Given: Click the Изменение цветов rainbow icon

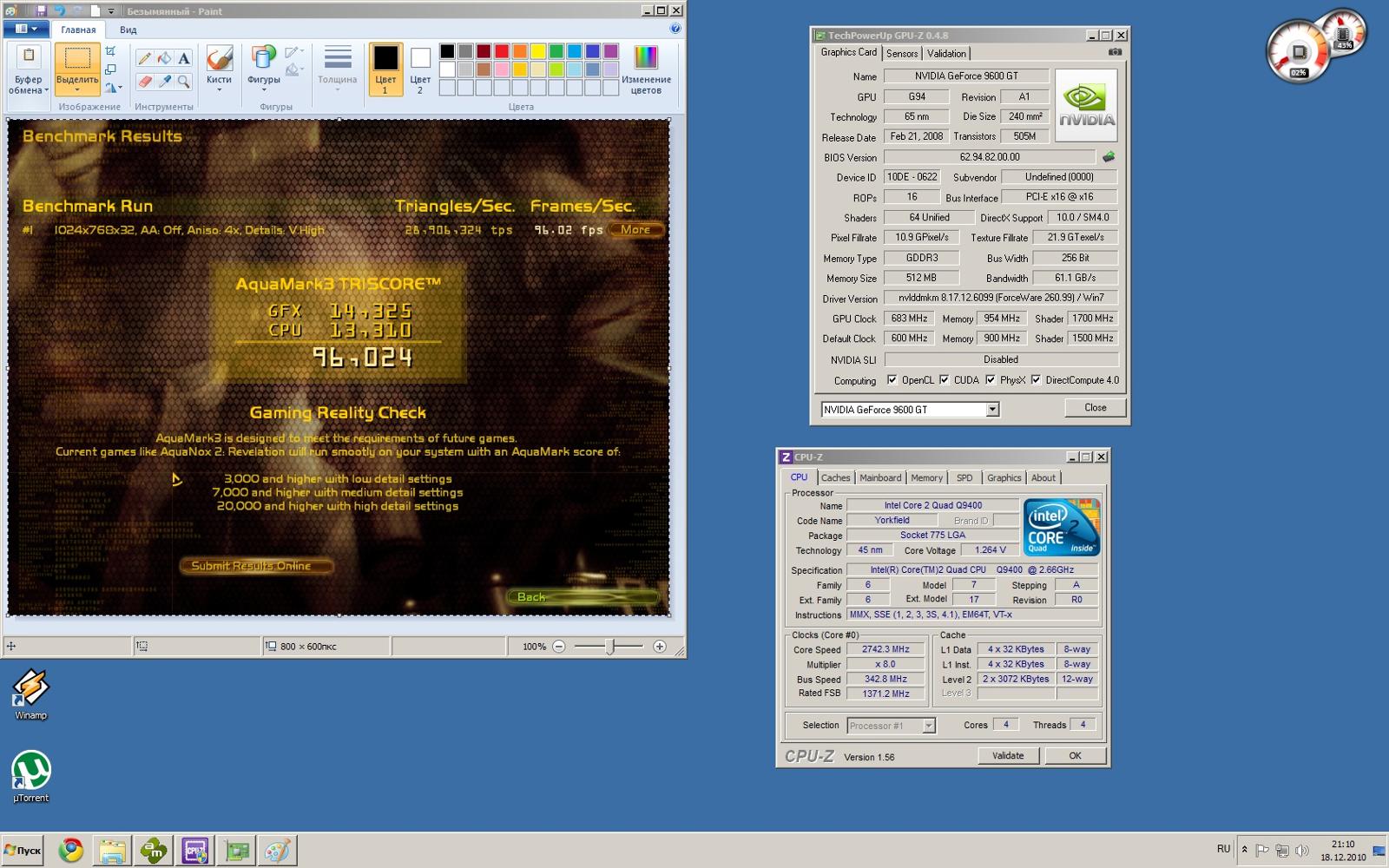Looking at the screenshot, I should click(646, 58).
